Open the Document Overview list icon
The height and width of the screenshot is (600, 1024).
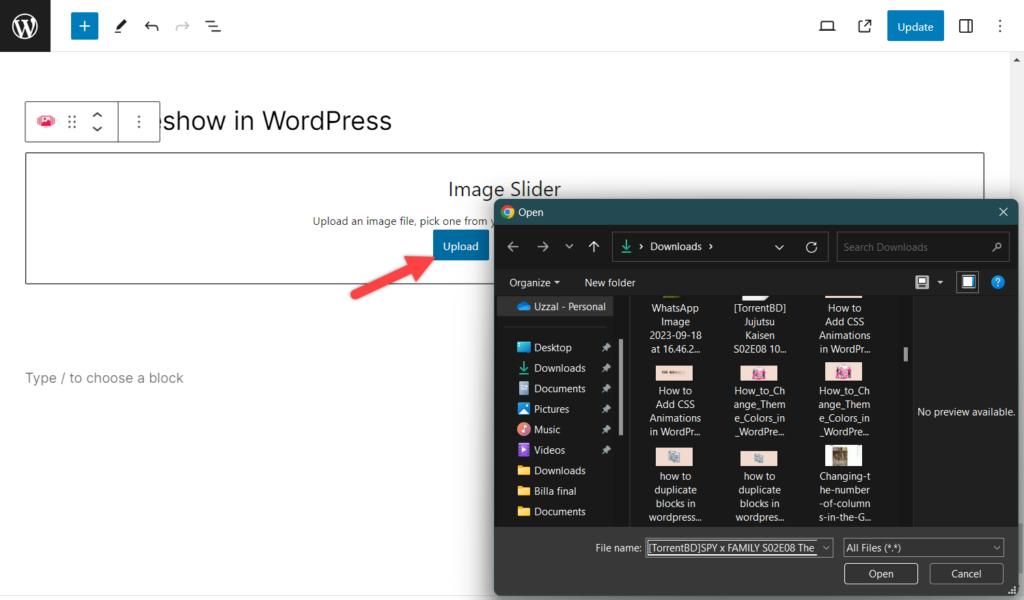(212, 25)
